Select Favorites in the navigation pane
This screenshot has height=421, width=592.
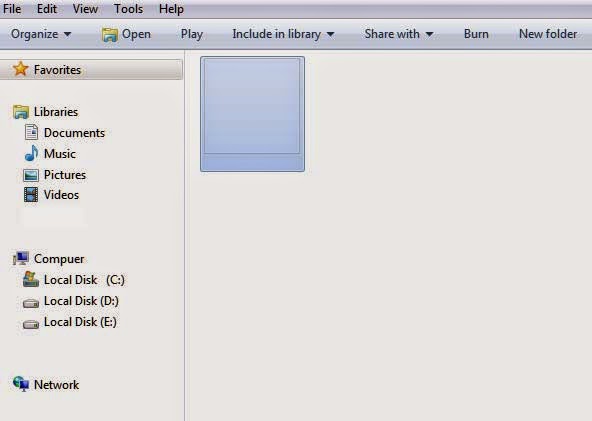(x=91, y=69)
